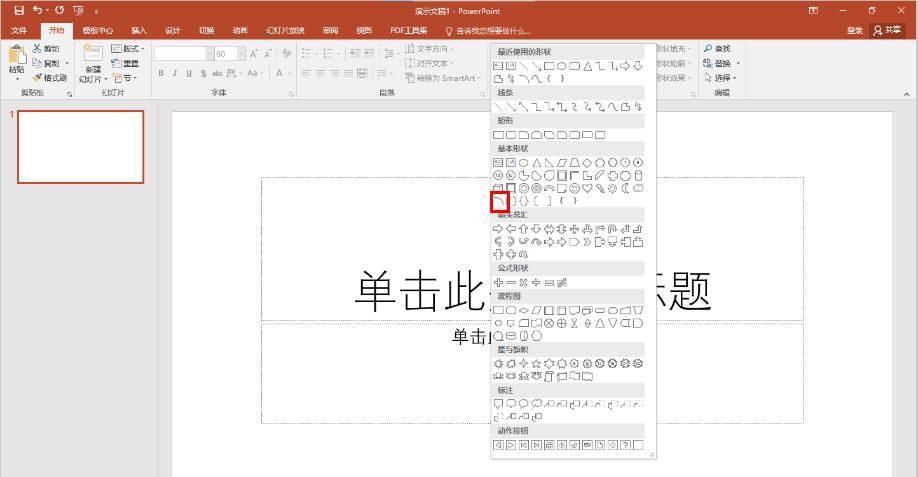Open the font name dropdown

click(x=209, y=54)
